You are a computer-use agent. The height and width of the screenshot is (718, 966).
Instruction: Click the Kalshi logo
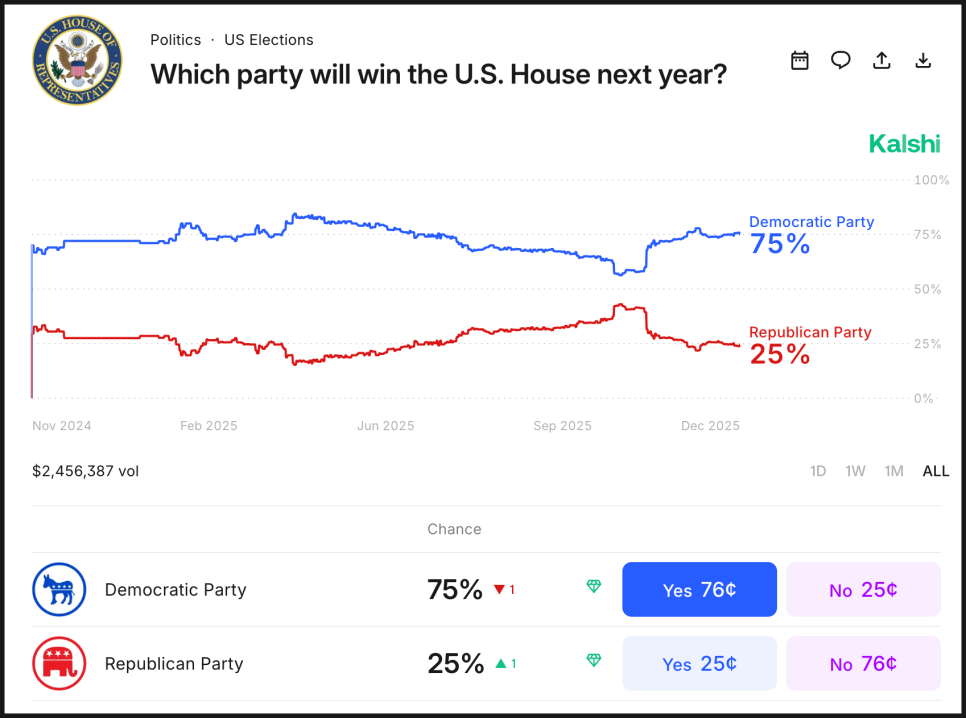coord(904,144)
